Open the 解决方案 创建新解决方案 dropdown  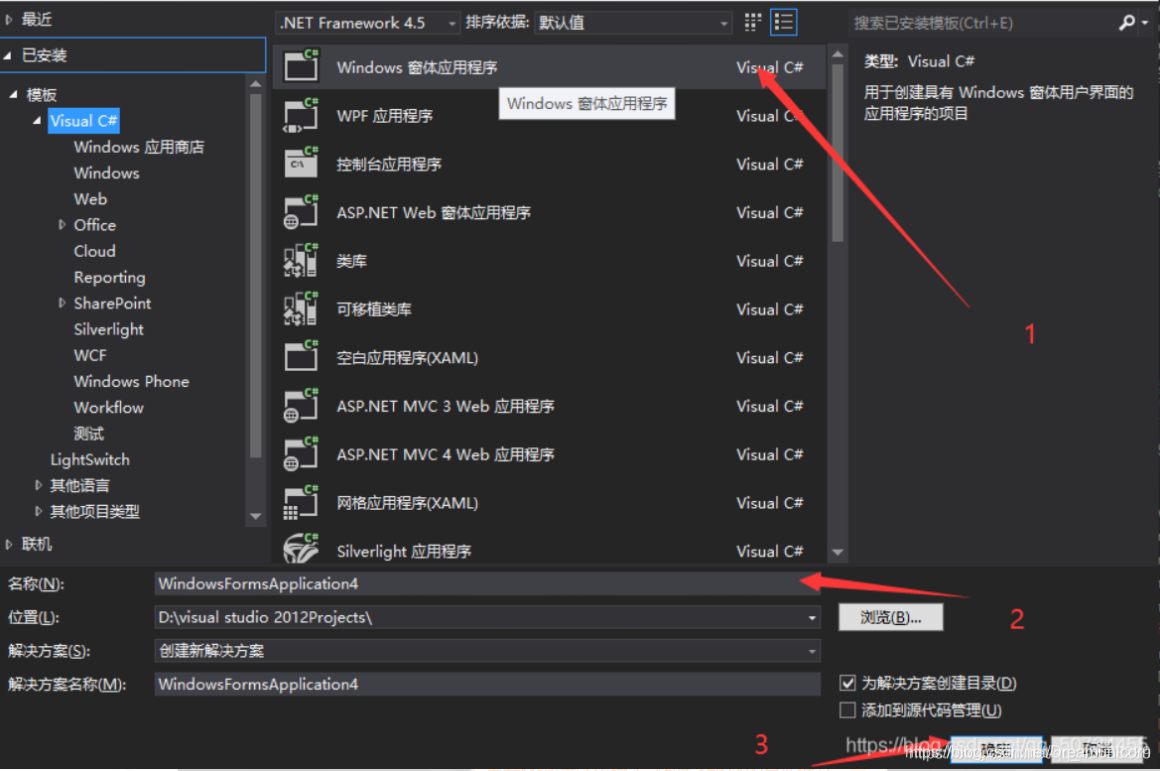(488, 650)
